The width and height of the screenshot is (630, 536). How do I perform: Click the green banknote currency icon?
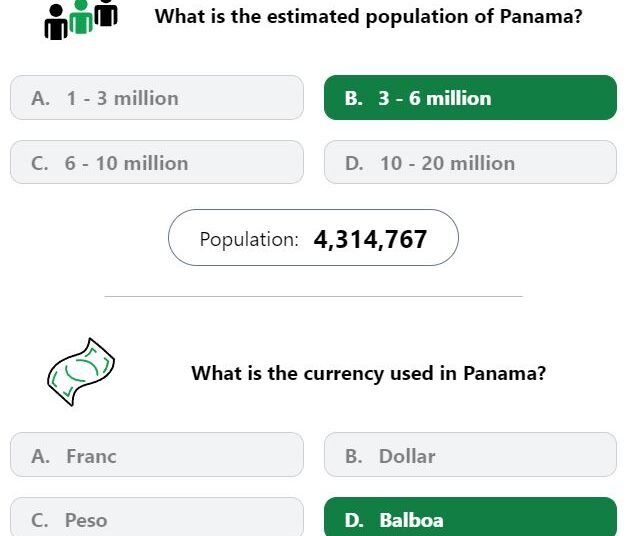click(81, 372)
